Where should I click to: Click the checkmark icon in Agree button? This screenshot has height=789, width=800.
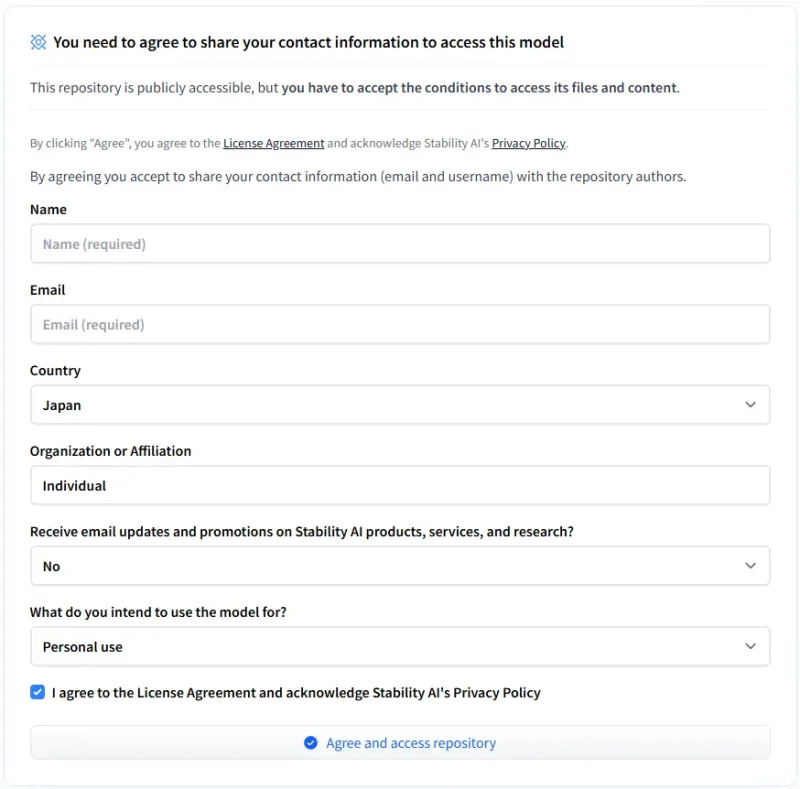[x=311, y=743]
